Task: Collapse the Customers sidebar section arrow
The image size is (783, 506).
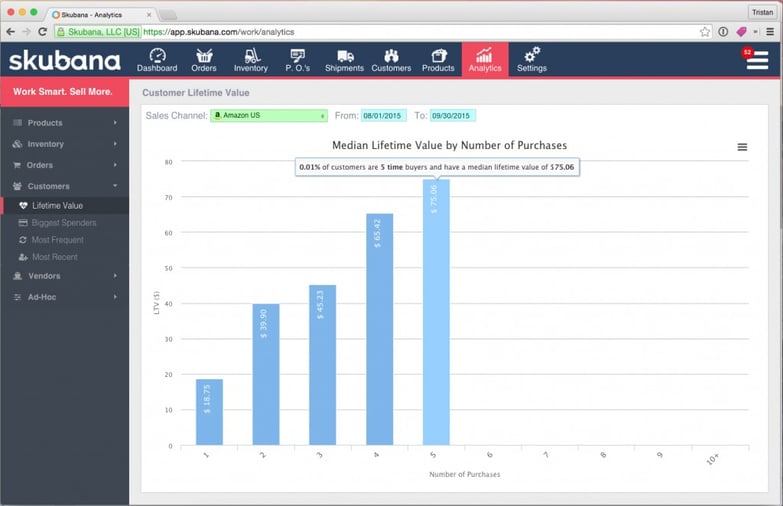Action: pyautogui.click(x=115, y=186)
